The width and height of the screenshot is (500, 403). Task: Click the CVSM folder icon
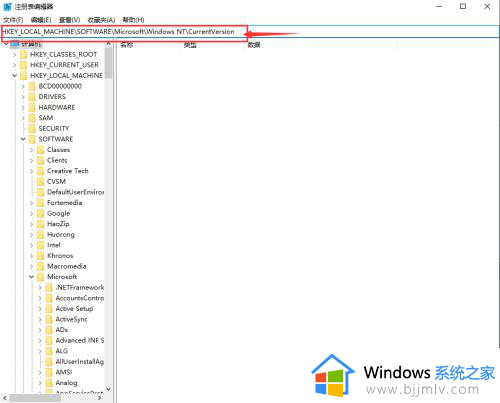40,182
